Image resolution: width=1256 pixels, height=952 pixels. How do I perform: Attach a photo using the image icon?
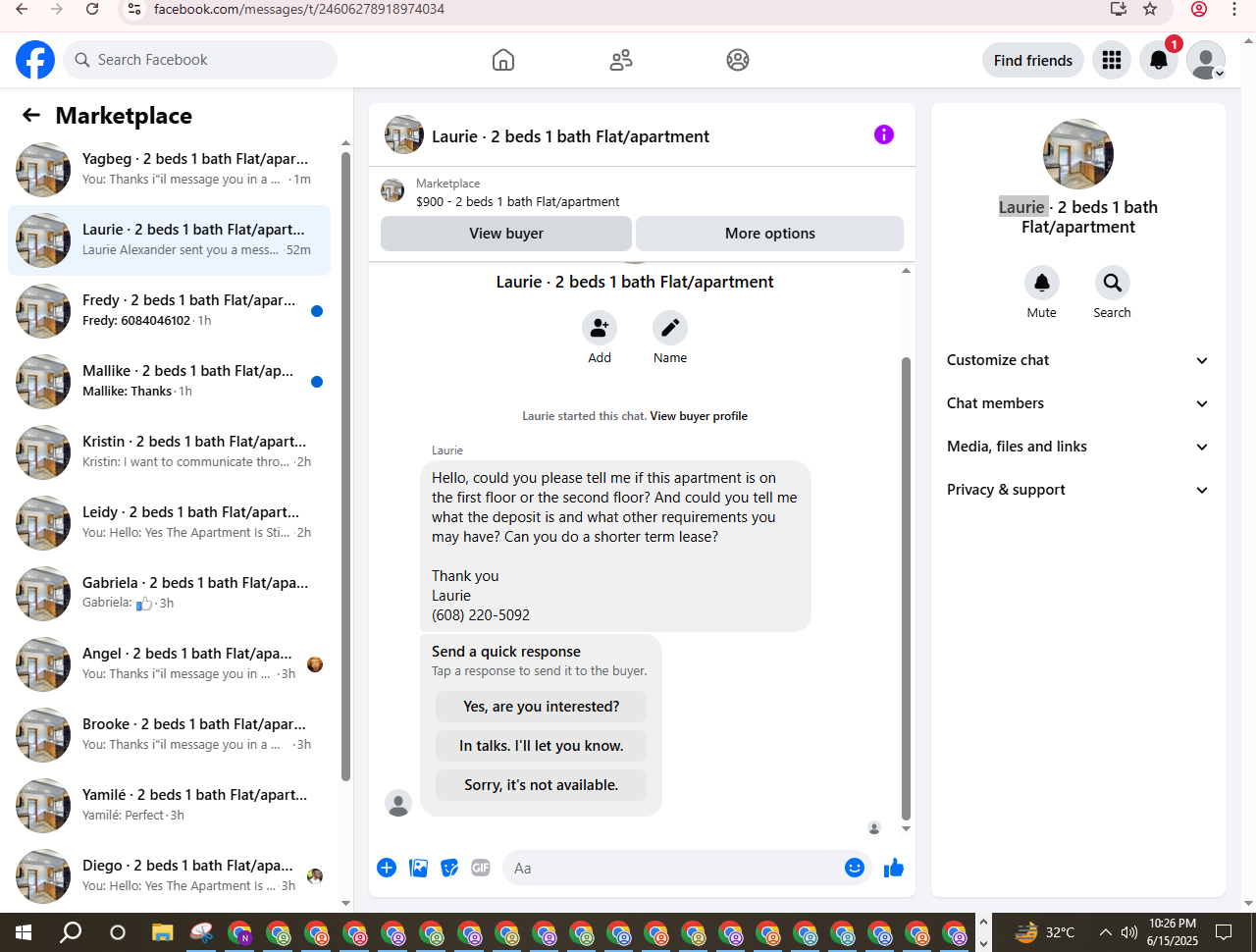click(x=418, y=868)
